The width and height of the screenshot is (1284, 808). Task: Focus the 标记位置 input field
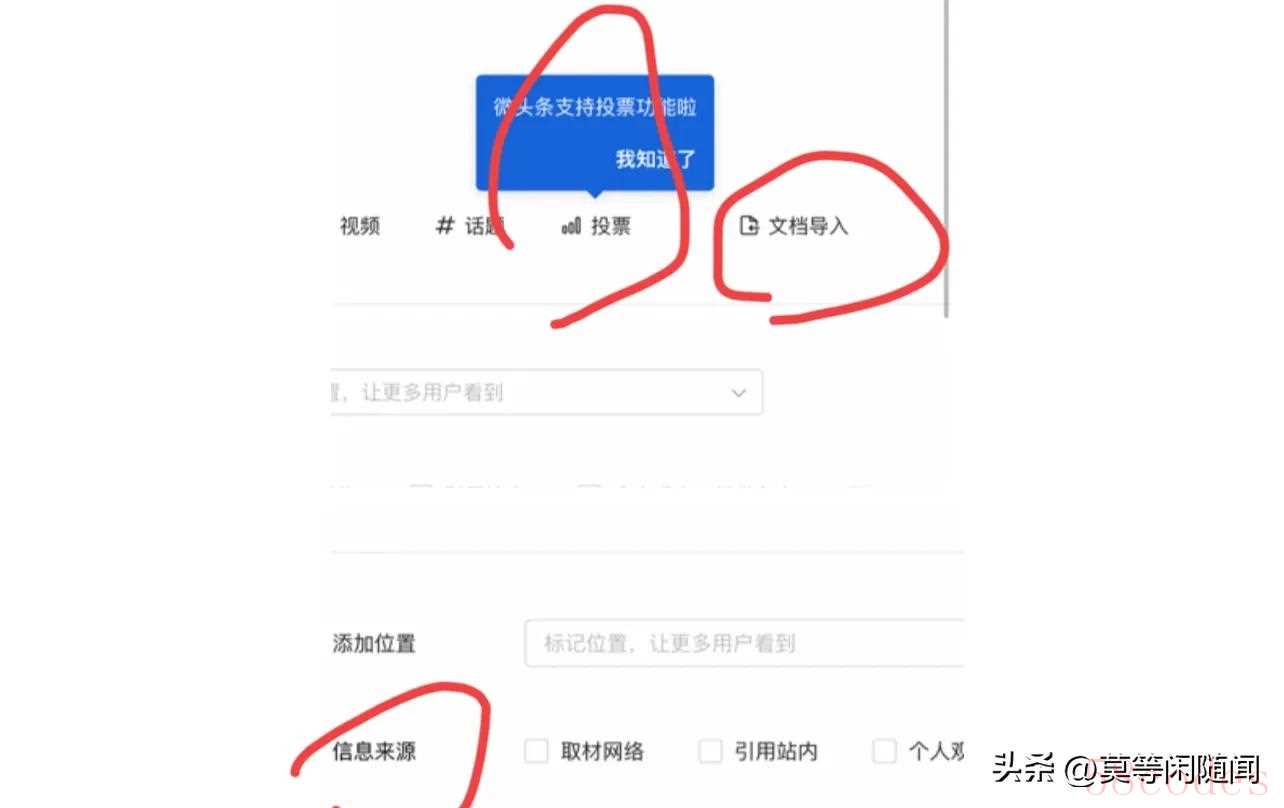(x=744, y=643)
